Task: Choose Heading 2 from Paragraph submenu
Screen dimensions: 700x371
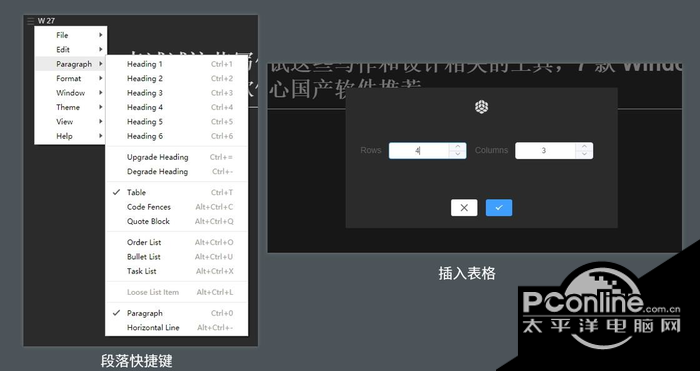Action: tap(176, 79)
